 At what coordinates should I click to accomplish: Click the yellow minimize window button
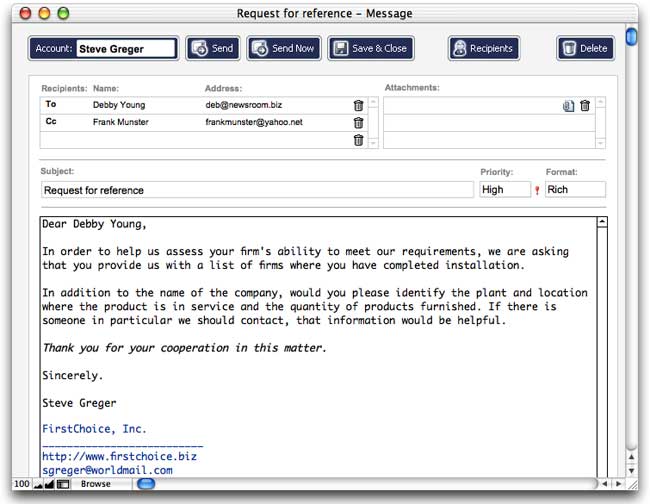click(44, 14)
